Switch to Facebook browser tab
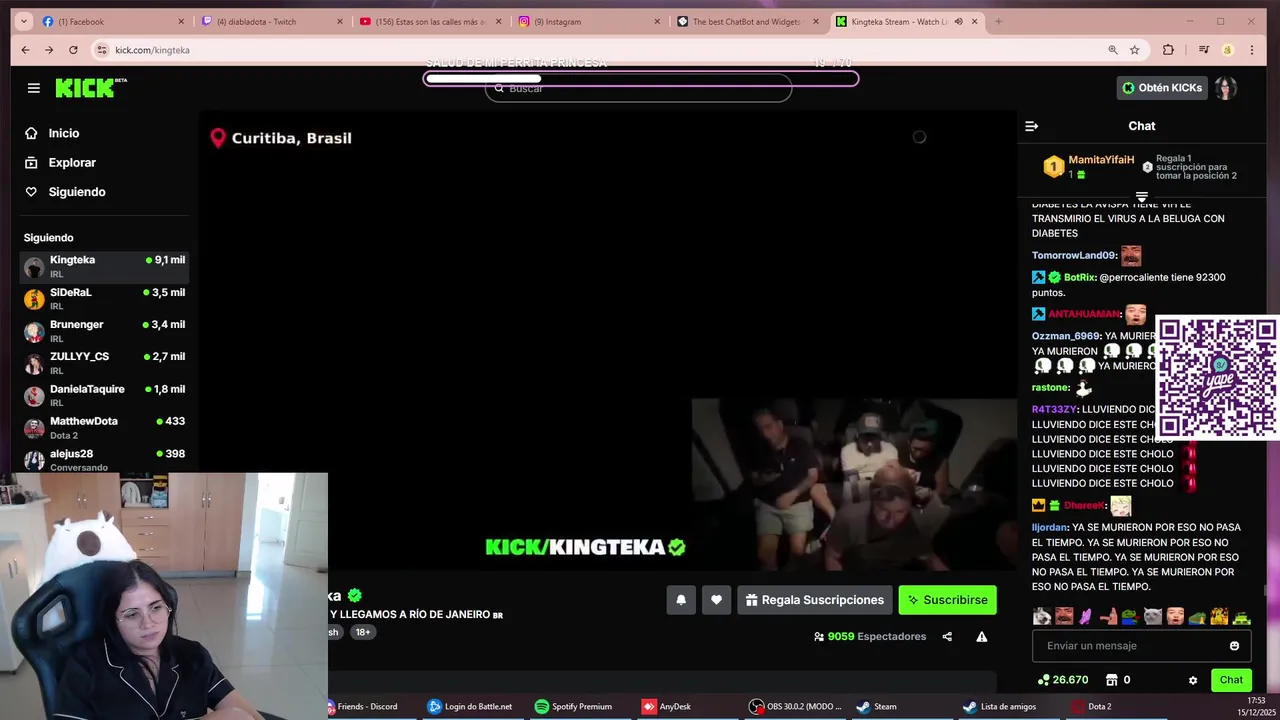The width and height of the screenshot is (1280, 720). [x=114, y=21]
